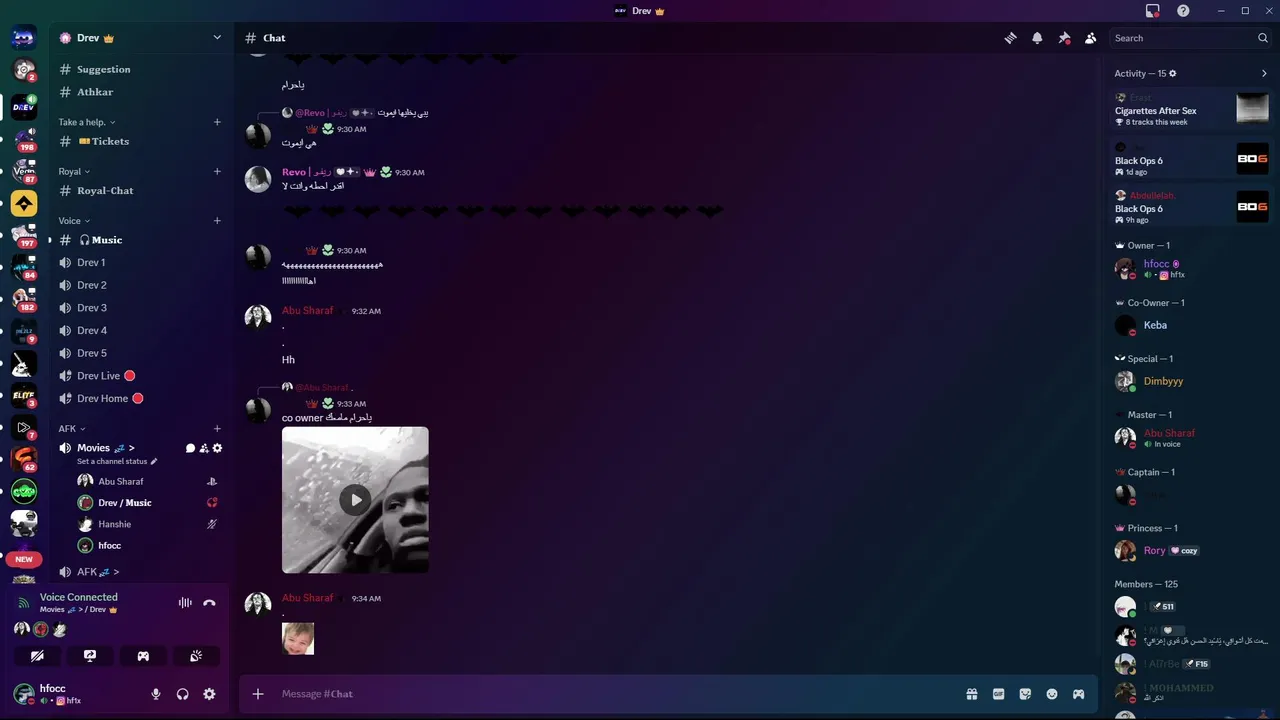
Task: Open Cigarettes After Sex activity card
Action: click(1192, 110)
